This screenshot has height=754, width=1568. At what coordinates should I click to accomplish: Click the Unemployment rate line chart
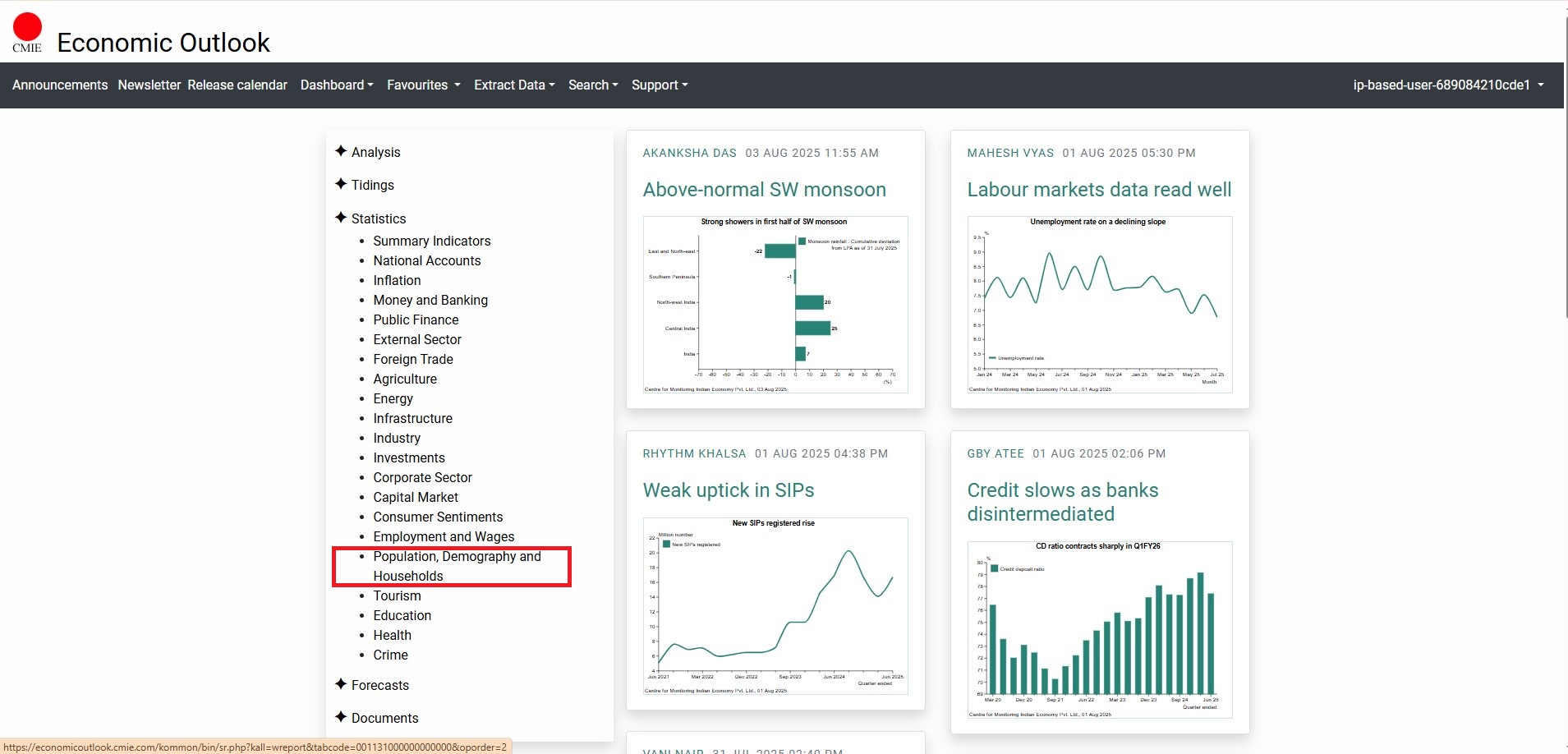coord(1100,305)
